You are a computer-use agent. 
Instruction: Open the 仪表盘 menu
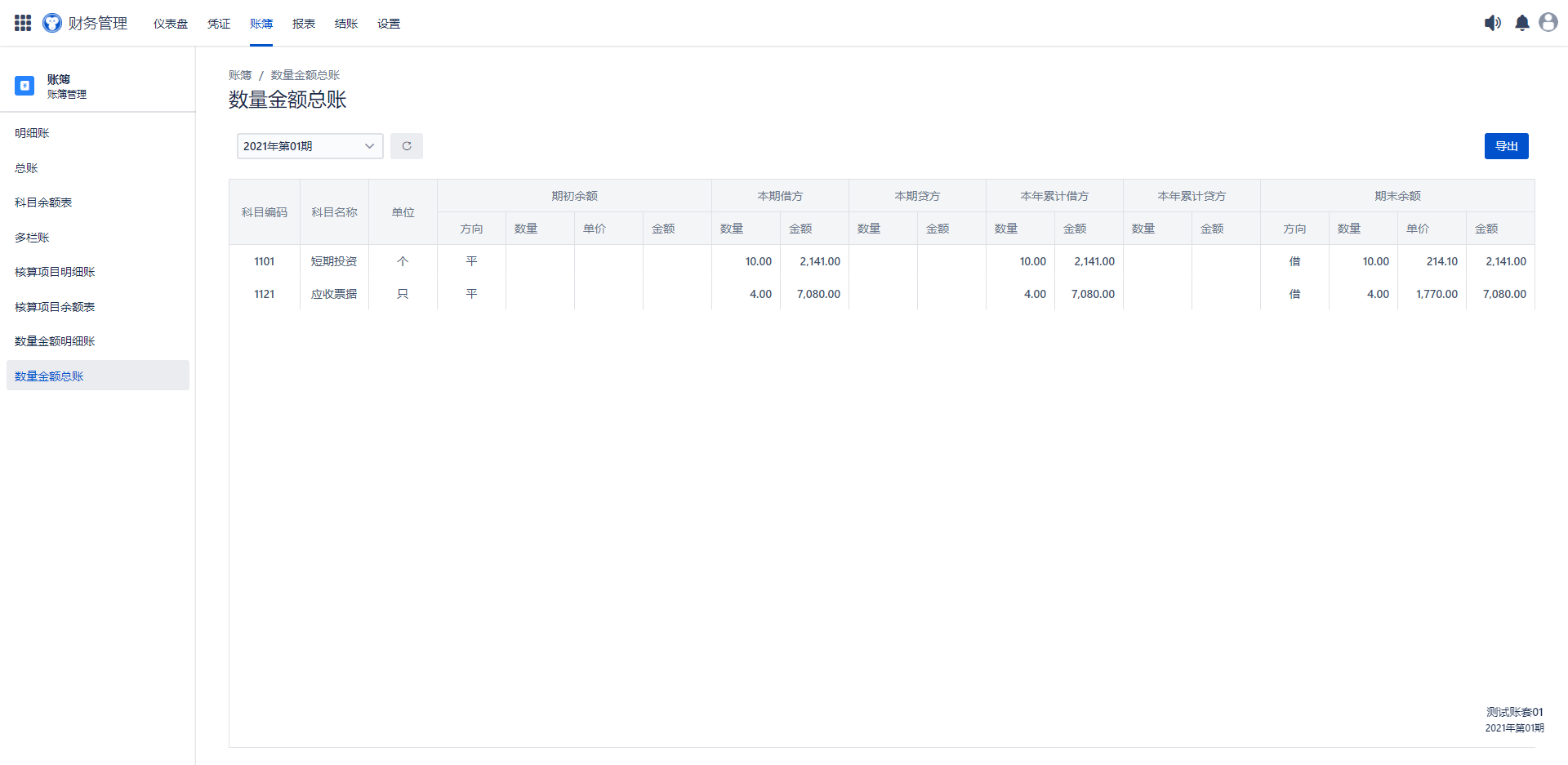point(171,24)
